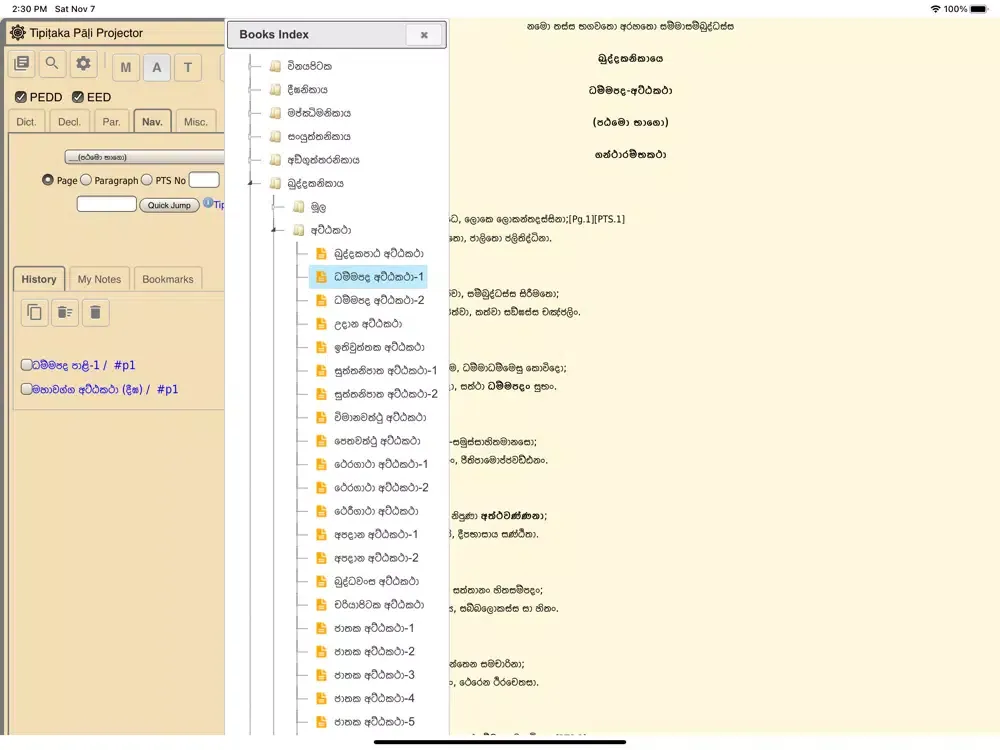The width and height of the screenshot is (1000, 750).
Task: Expand the අඞ්ගුත්තරනිකාය tree node
Action: click(x=253, y=160)
